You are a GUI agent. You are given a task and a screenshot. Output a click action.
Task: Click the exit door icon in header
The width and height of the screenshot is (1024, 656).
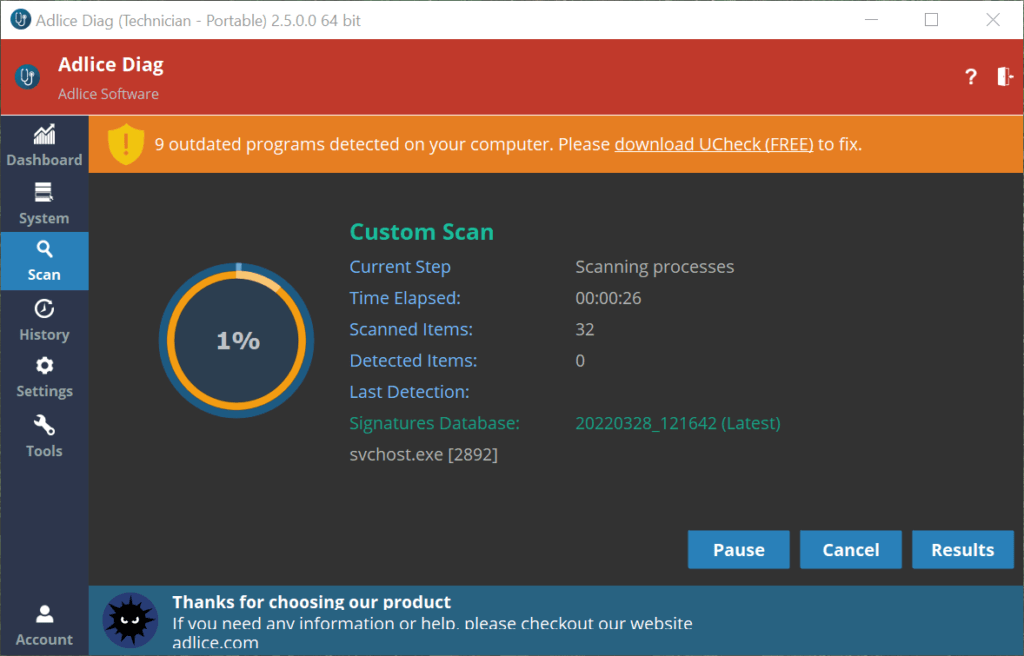[1004, 77]
